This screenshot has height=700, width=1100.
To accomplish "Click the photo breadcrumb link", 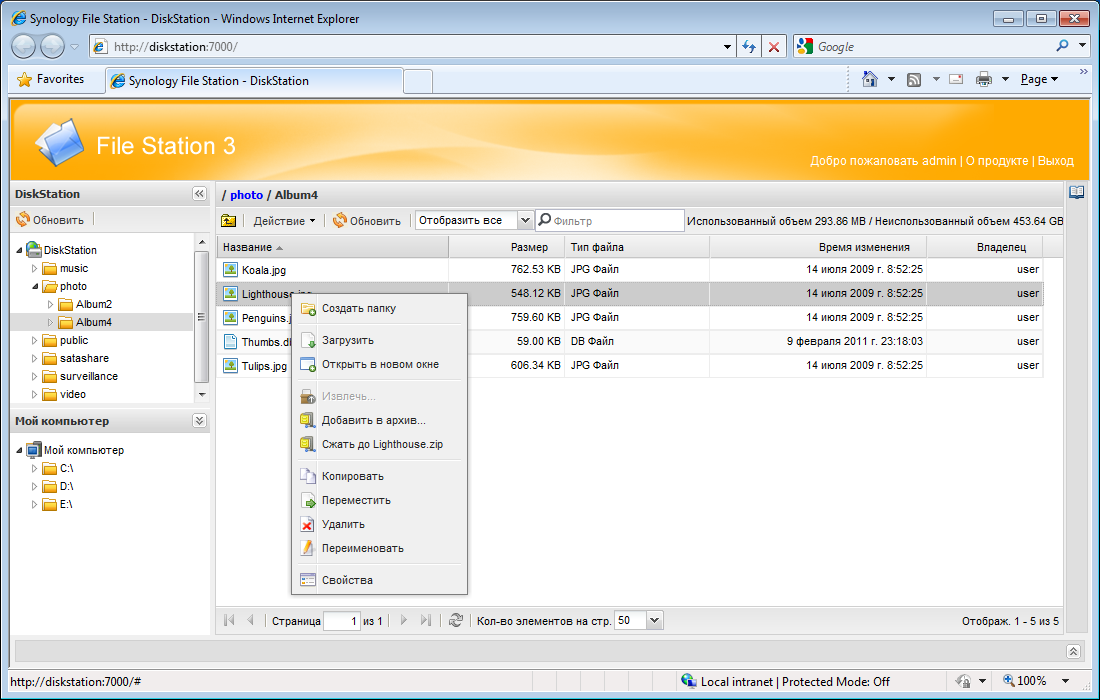I will [246, 195].
